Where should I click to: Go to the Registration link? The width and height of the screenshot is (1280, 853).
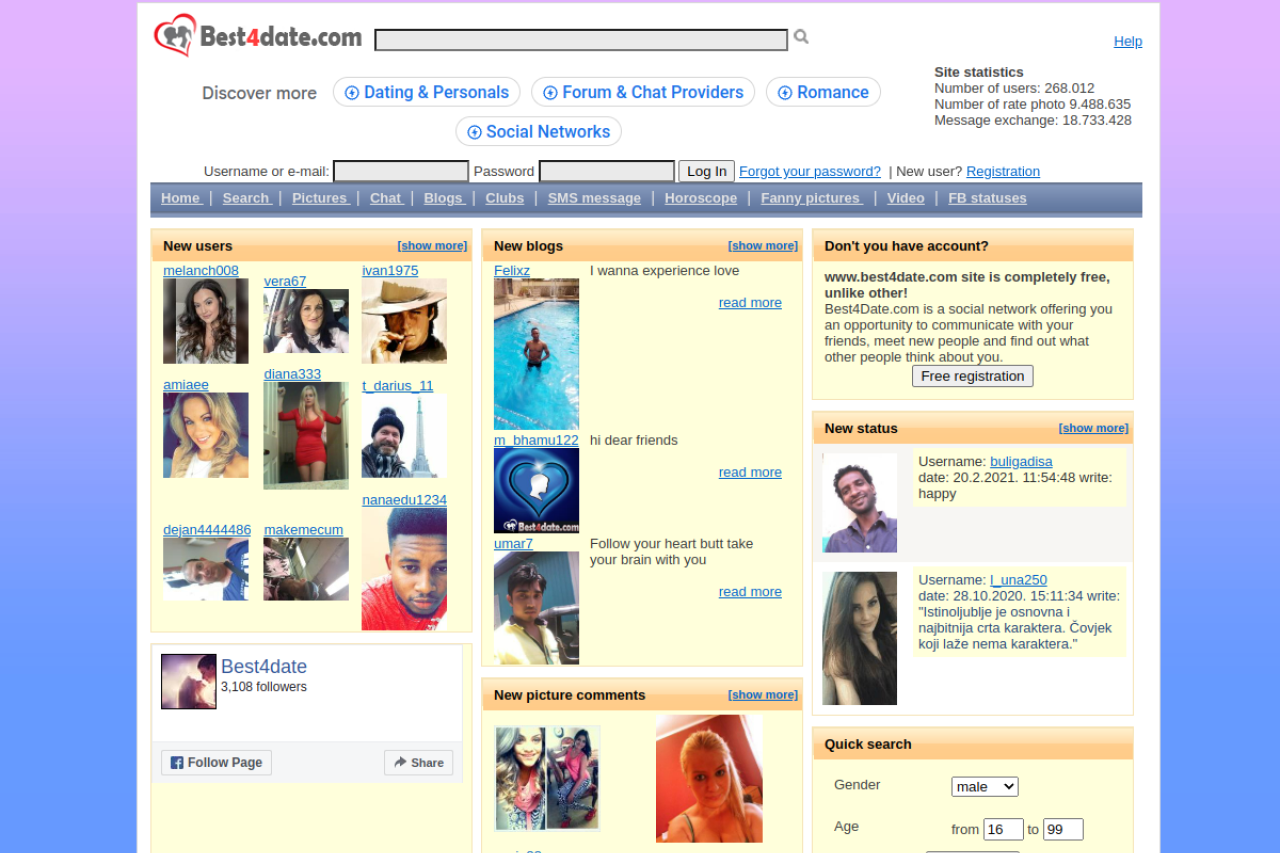(x=1003, y=171)
